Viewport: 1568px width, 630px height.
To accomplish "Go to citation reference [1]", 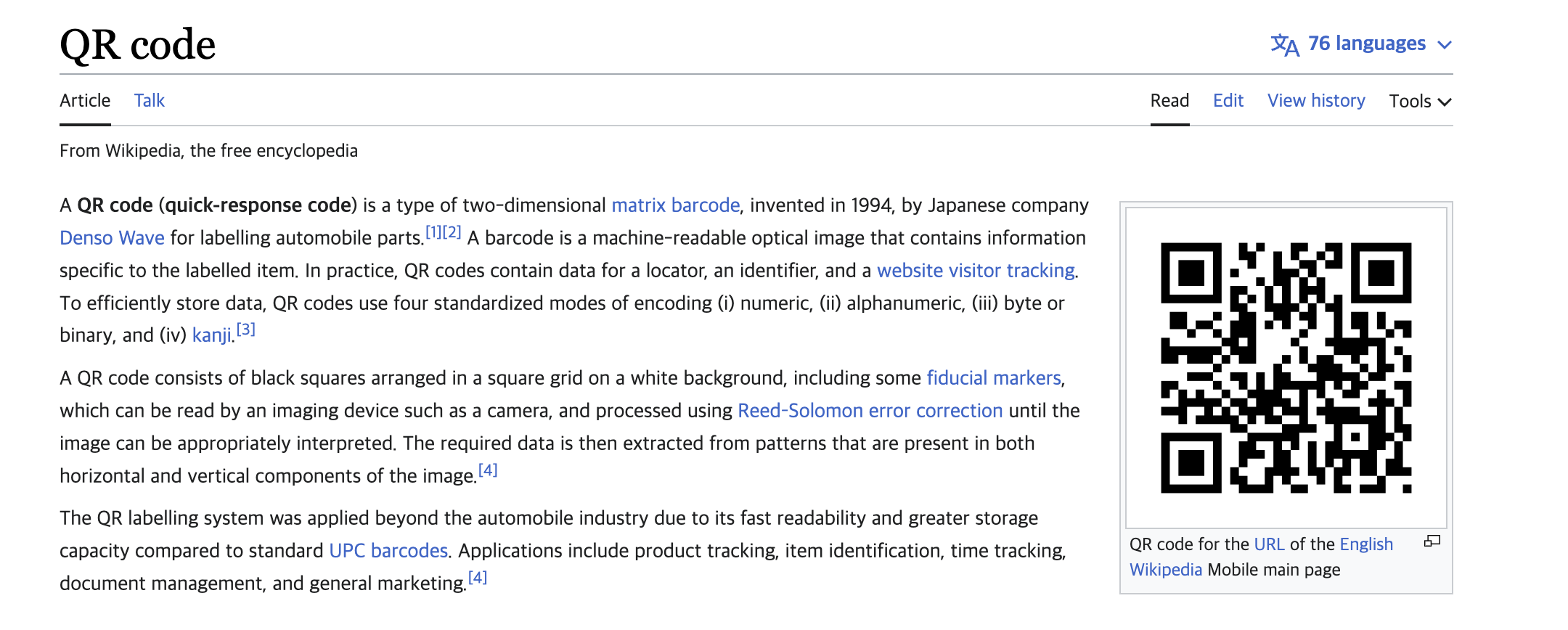I will [x=433, y=232].
